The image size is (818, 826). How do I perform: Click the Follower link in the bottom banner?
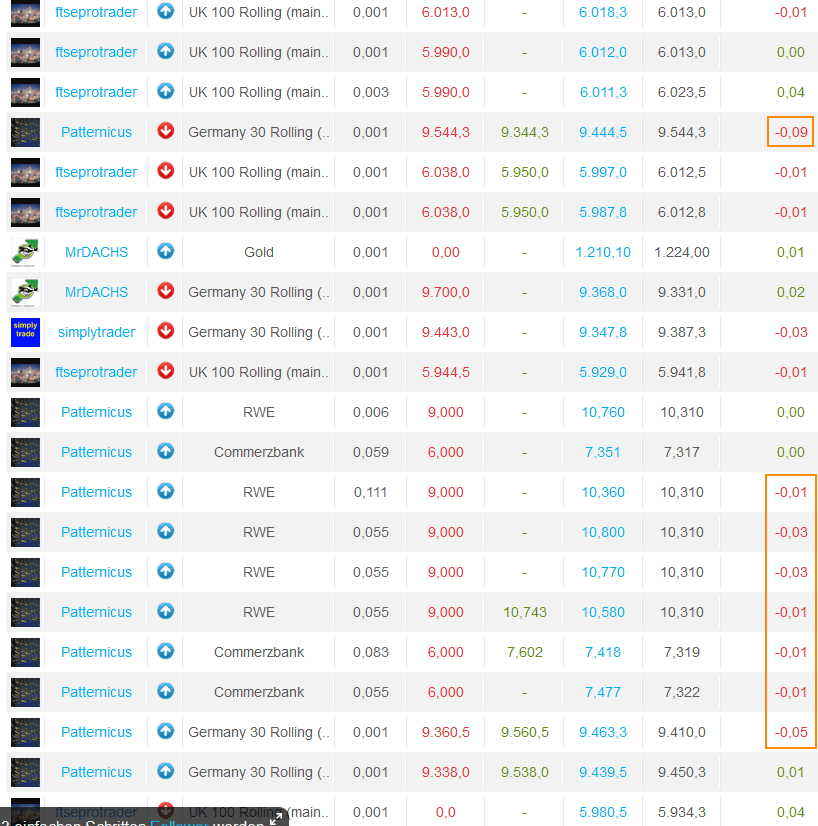coord(180,822)
